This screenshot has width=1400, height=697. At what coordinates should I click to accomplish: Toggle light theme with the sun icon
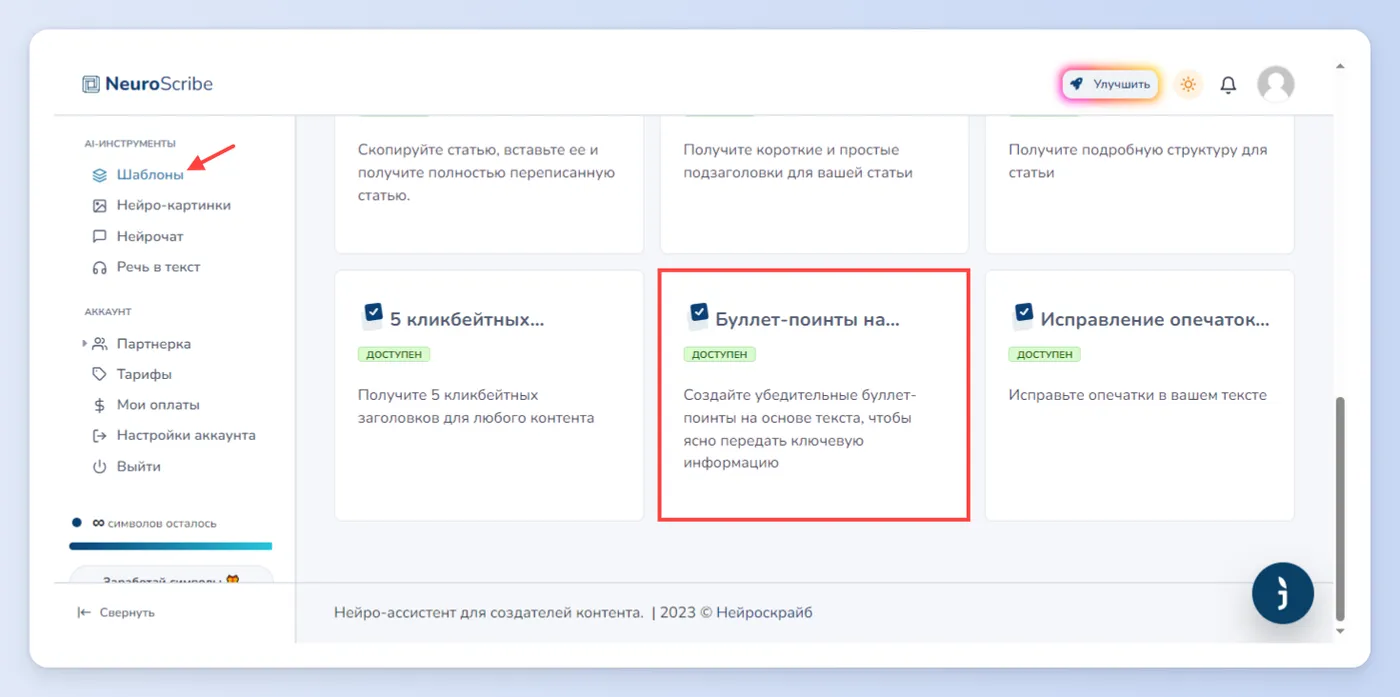point(1188,85)
